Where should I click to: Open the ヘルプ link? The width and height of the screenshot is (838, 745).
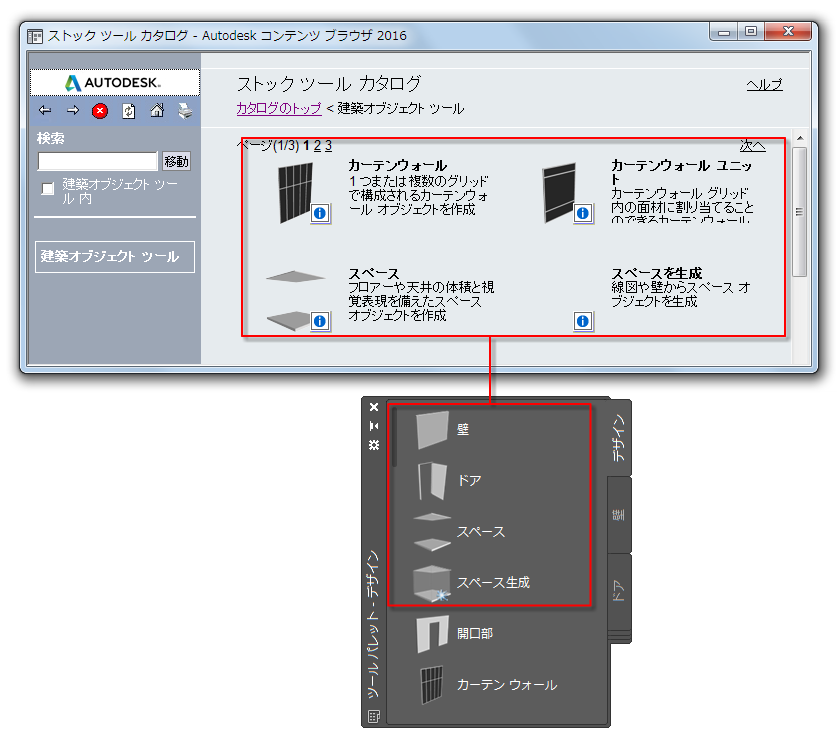[x=764, y=84]
